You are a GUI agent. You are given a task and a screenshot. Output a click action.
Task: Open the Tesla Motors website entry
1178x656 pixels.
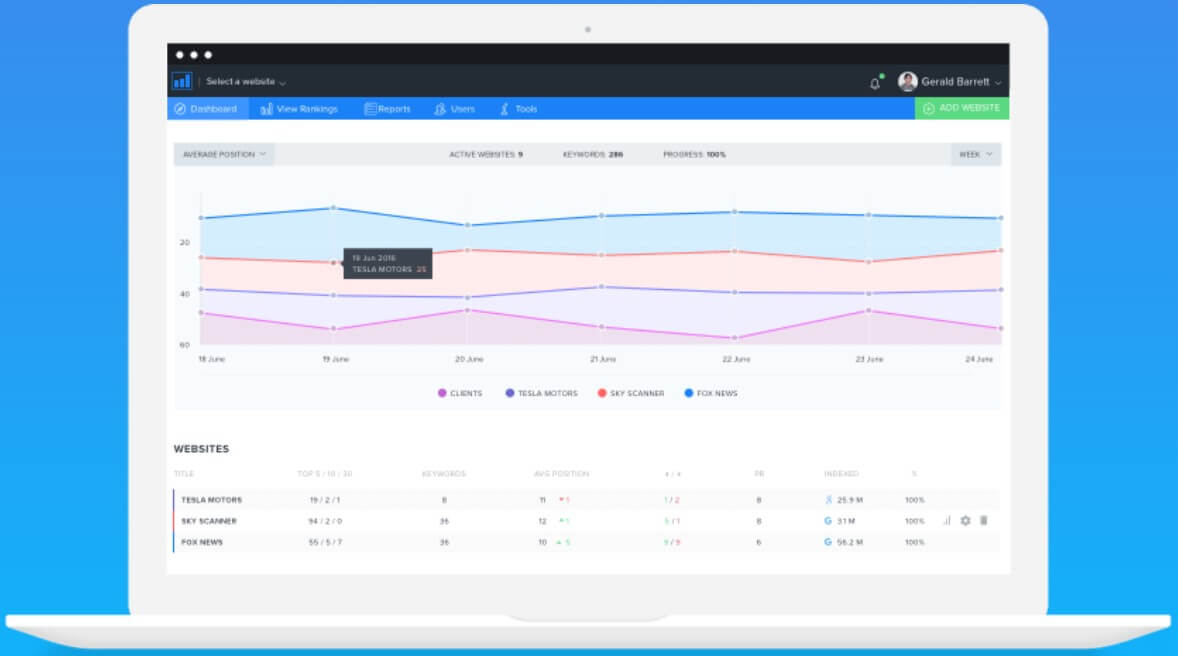tap(211, 500)
